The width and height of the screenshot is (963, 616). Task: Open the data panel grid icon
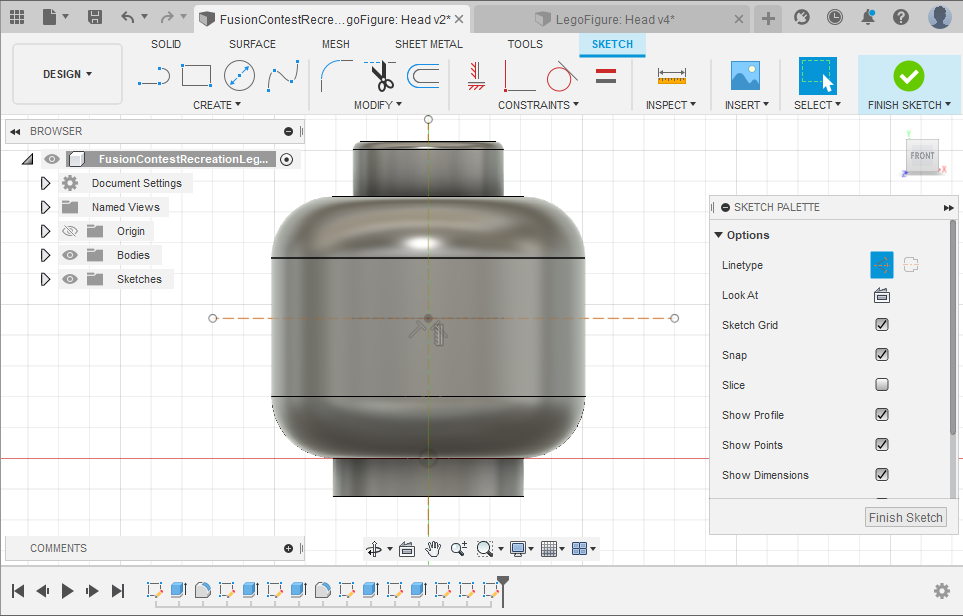click(x=17, y=17)
